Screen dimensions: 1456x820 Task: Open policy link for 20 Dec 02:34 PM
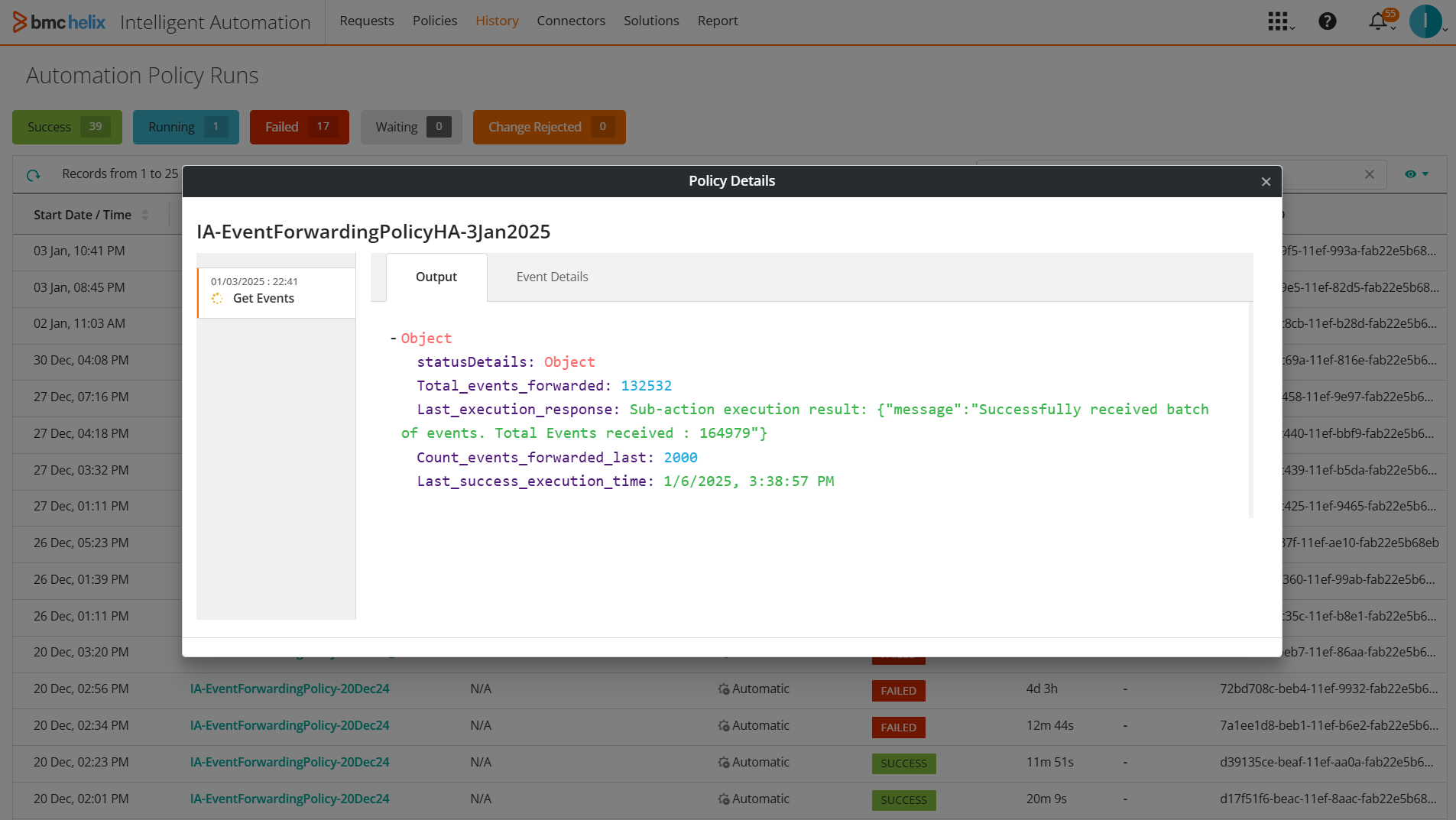290,725
